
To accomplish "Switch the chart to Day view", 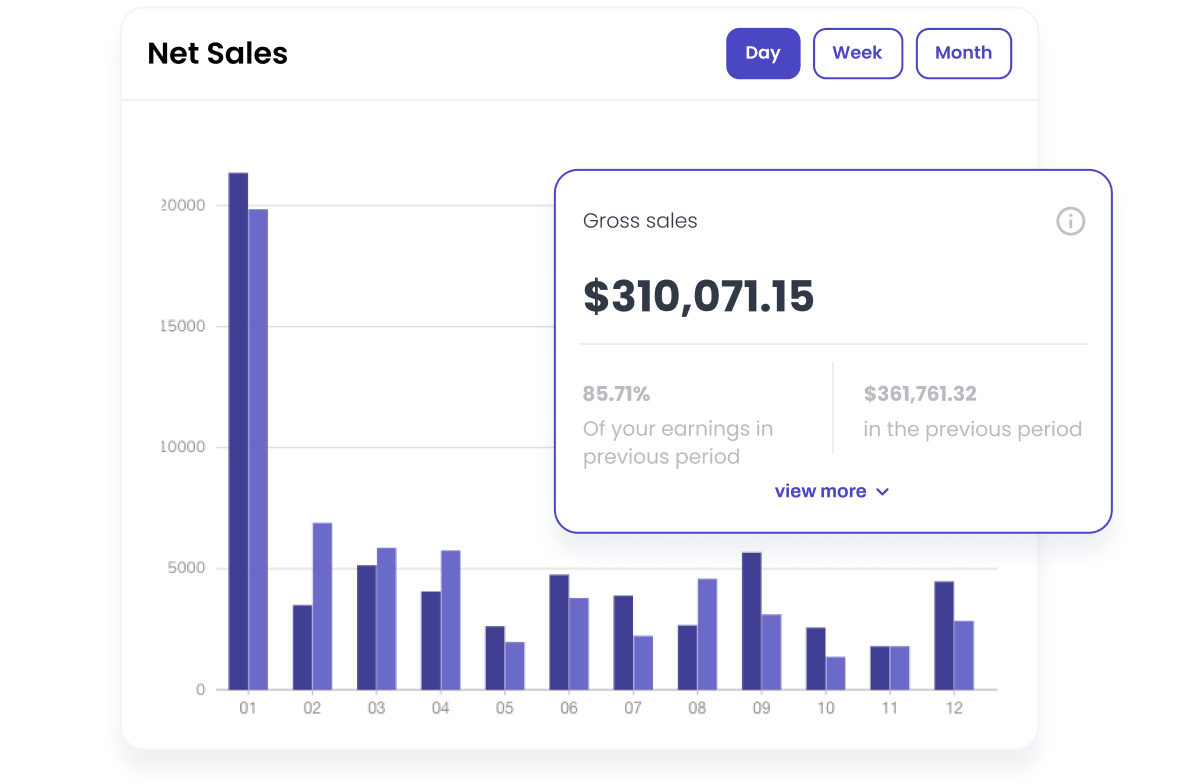I will [762, 53].
